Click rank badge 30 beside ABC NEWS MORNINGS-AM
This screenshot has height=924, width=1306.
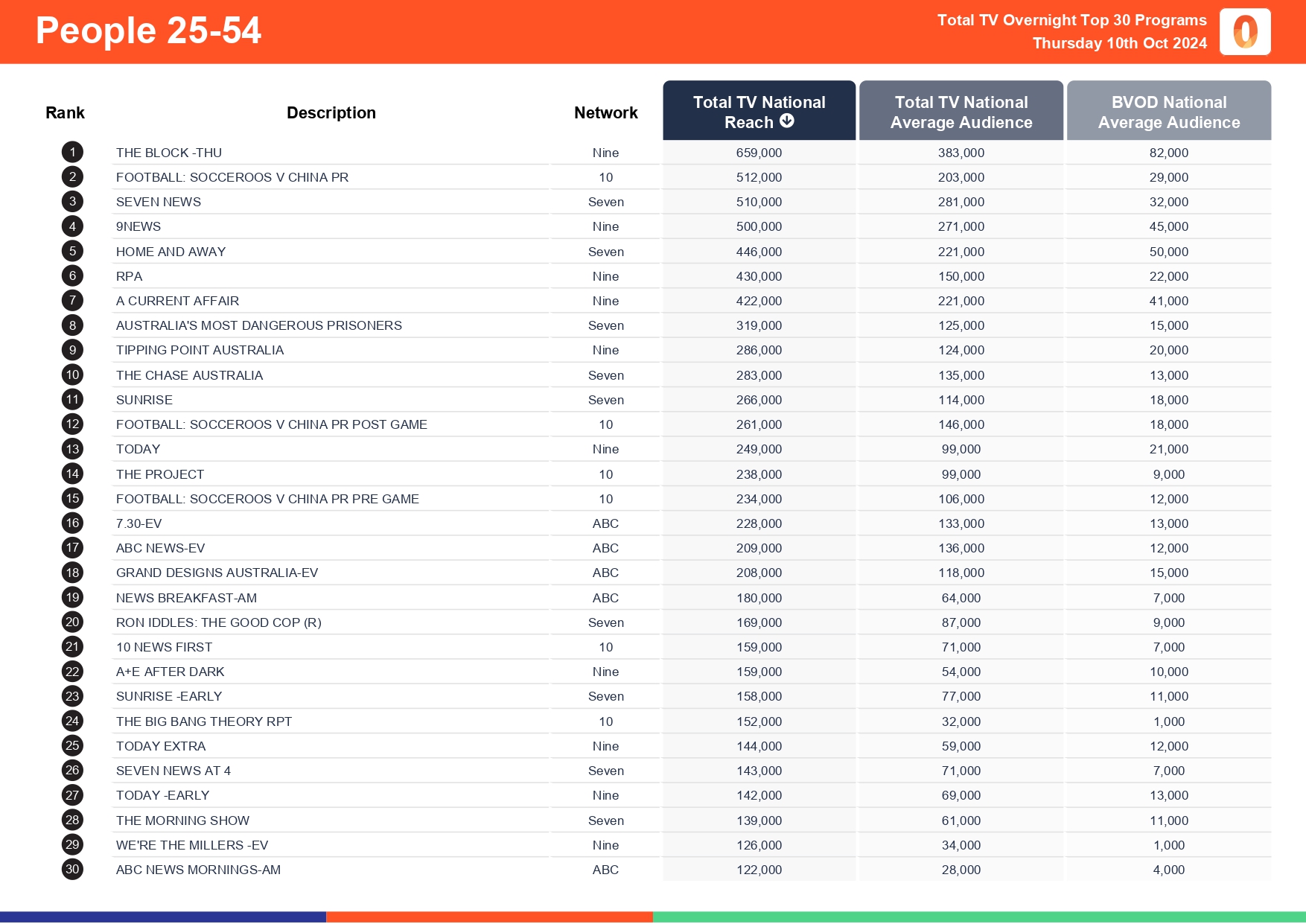71,869
